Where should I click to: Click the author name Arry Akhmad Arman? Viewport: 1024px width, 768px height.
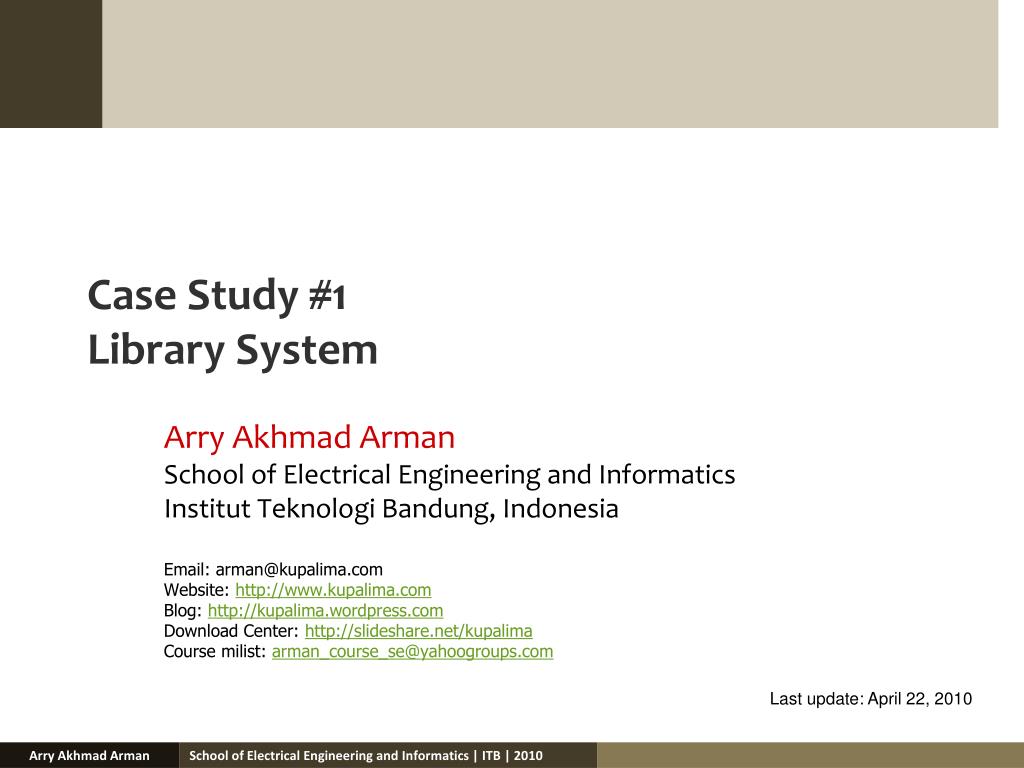coord(310,437)
